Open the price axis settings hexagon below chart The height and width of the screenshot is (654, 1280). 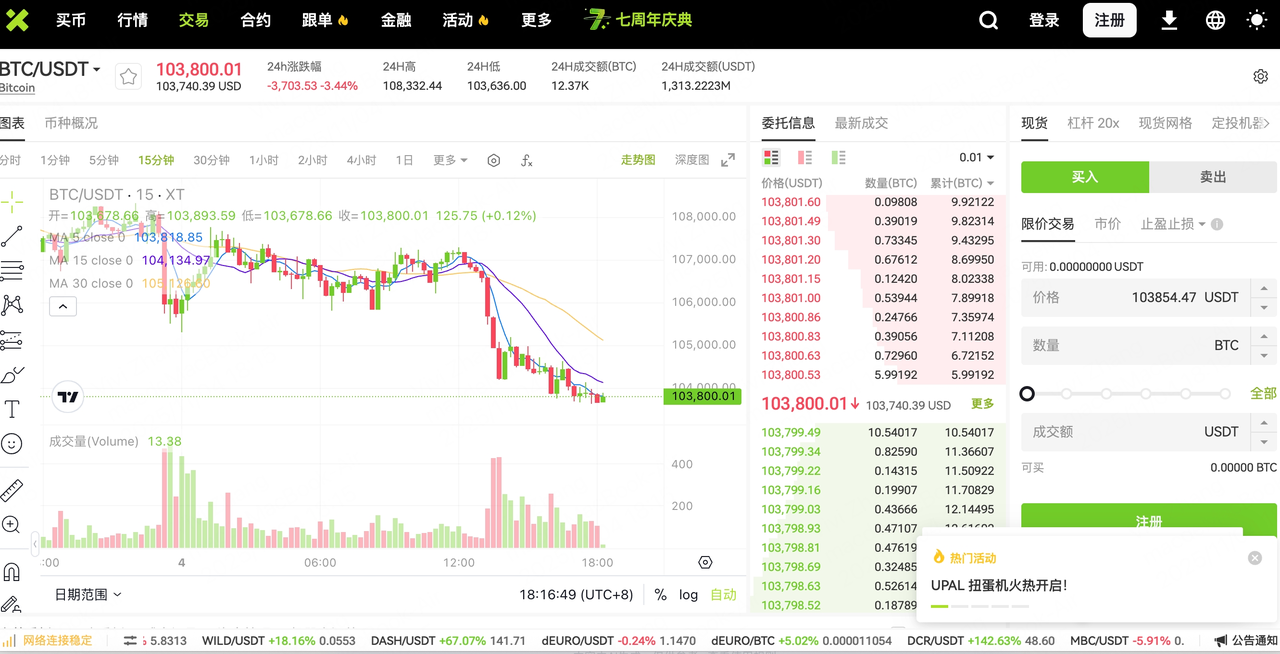click(x=705, y=563)
